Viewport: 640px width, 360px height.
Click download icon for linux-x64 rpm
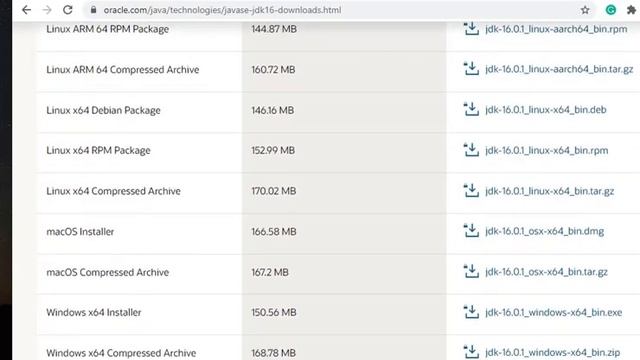point(471,150)
